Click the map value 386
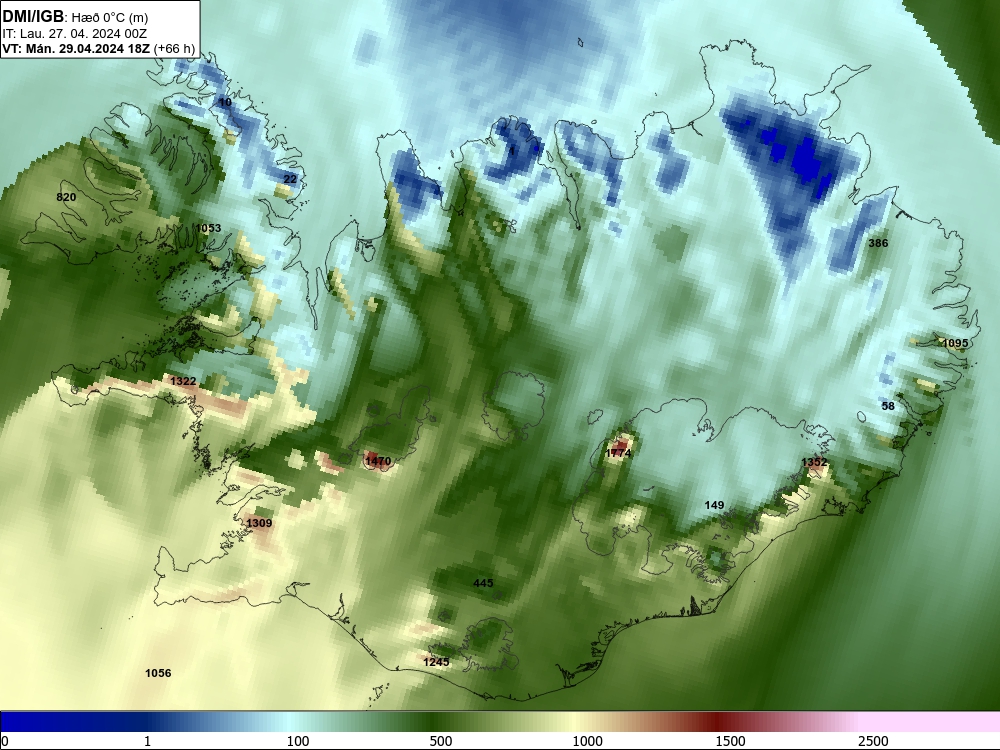The height and width of the screenshot is (750, 1000). [878, 243]
